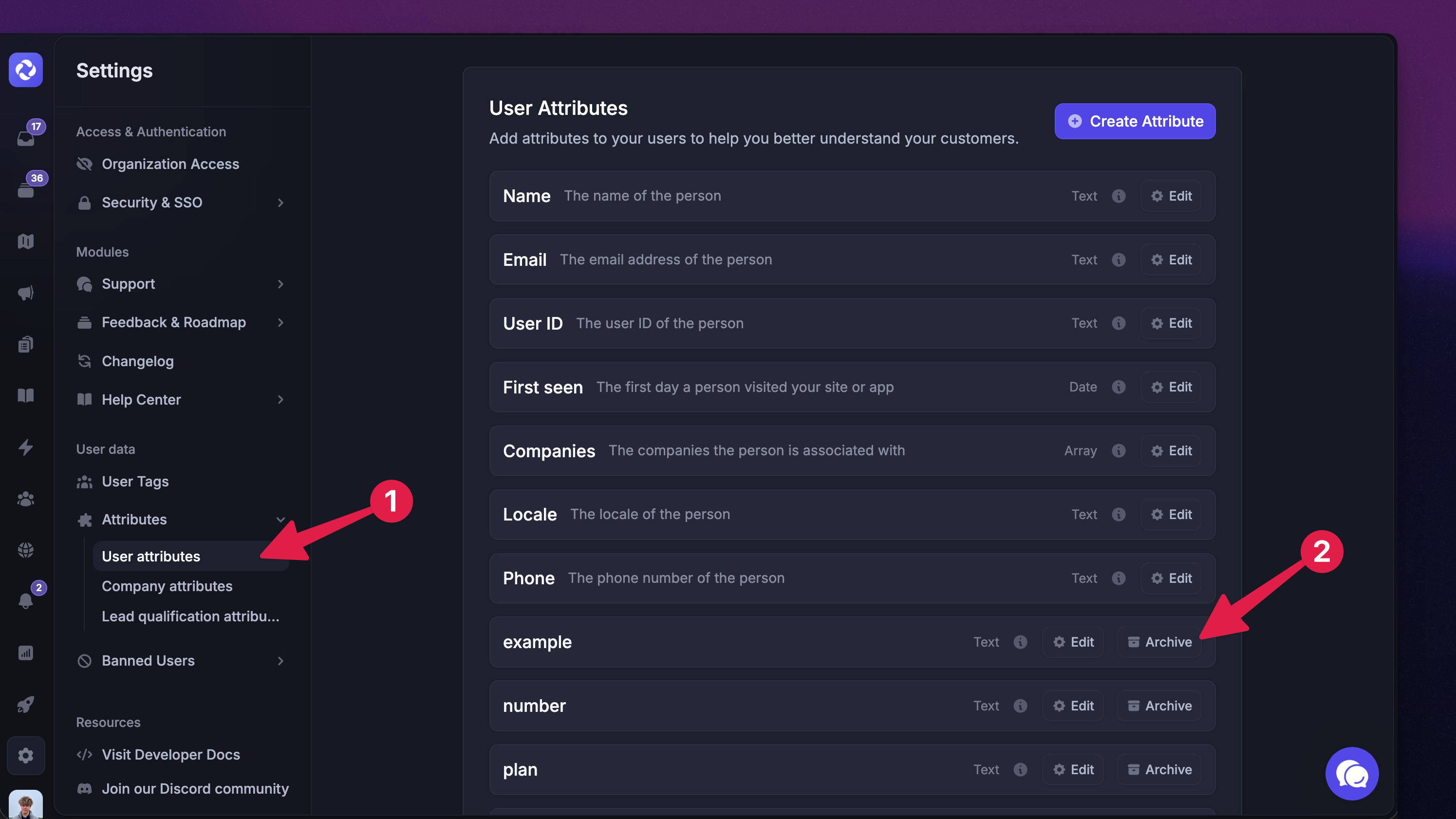Click the rocket icon in left rail

pyautogui.click(x=25, y=704)
